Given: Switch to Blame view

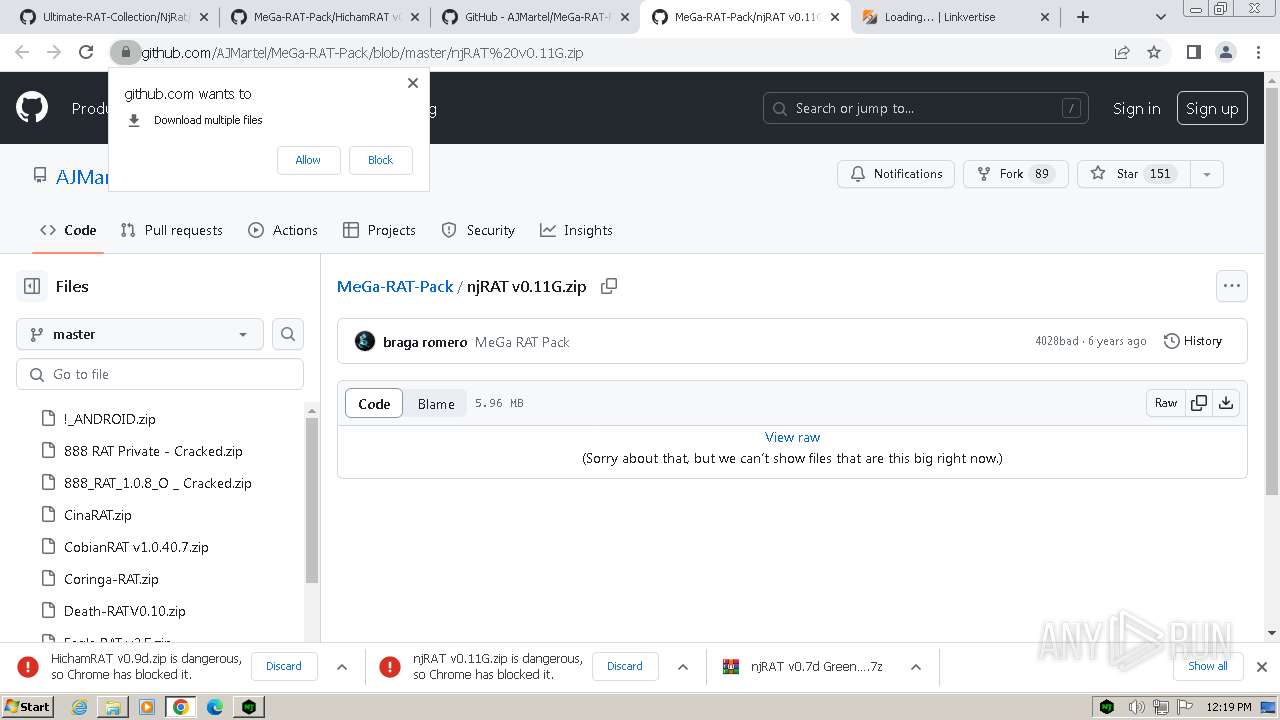Looking at the screenshot, I should point(436,403).
